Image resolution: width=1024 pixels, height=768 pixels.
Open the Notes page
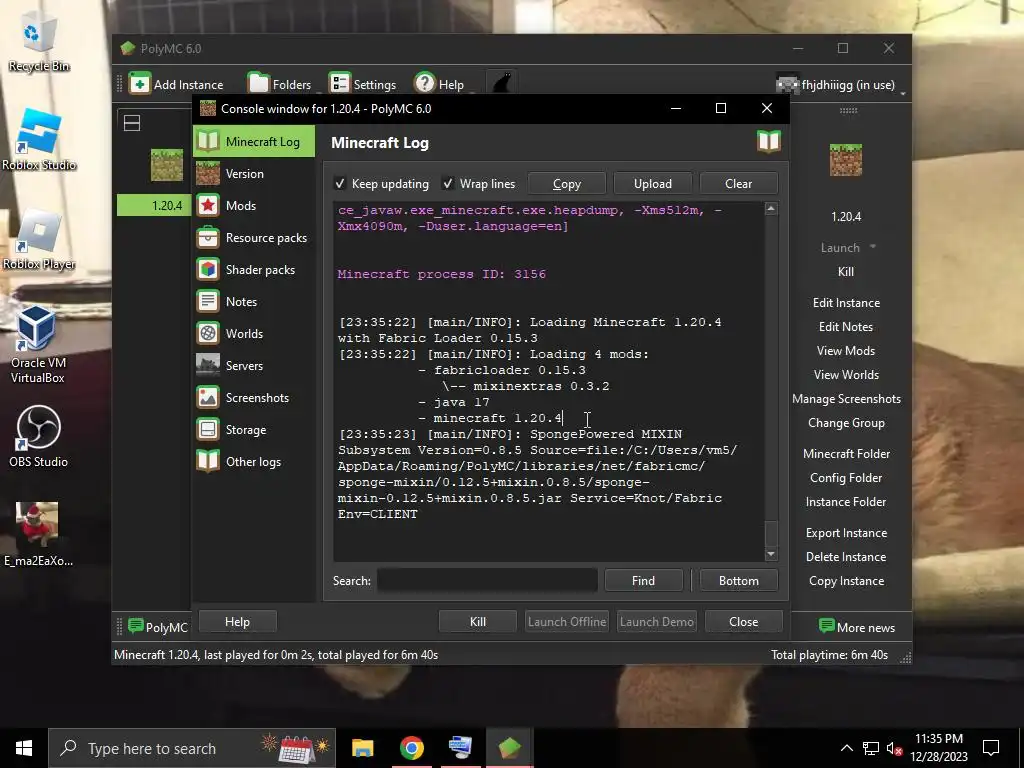[x=253, y=302]
